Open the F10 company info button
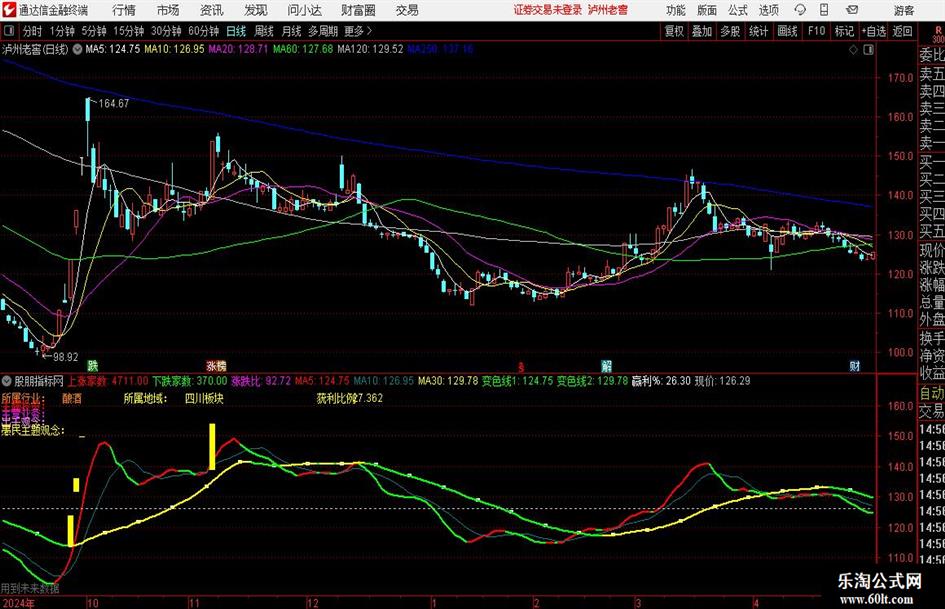The width and height of the screenshot is (945, 609). (816, 31)
